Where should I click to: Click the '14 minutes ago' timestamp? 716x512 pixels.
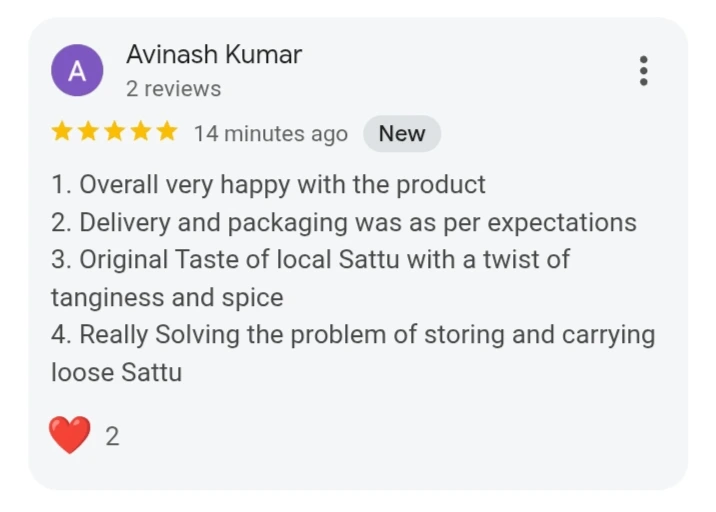click(270, 134)
